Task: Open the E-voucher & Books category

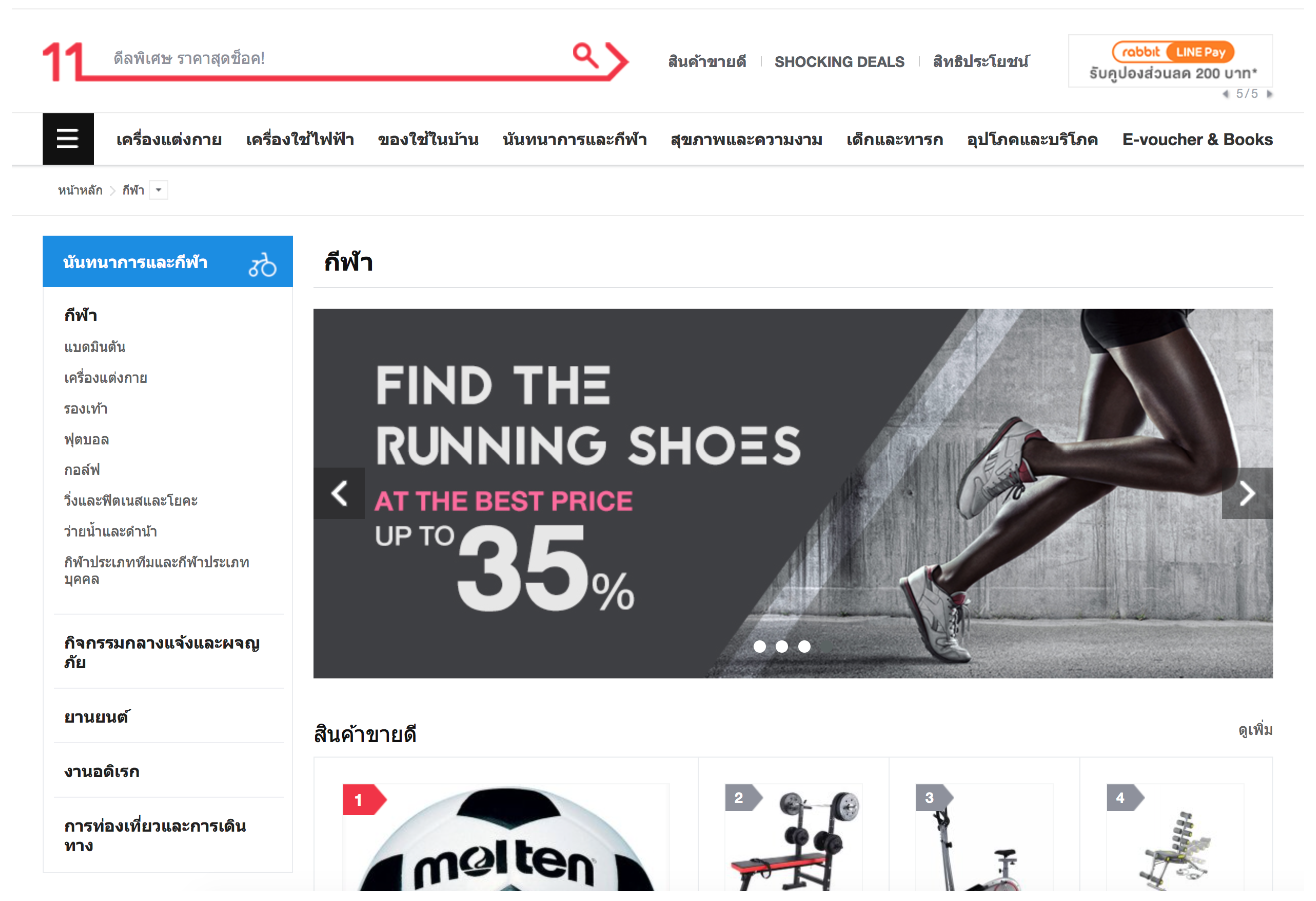Action: point(1197,140)
